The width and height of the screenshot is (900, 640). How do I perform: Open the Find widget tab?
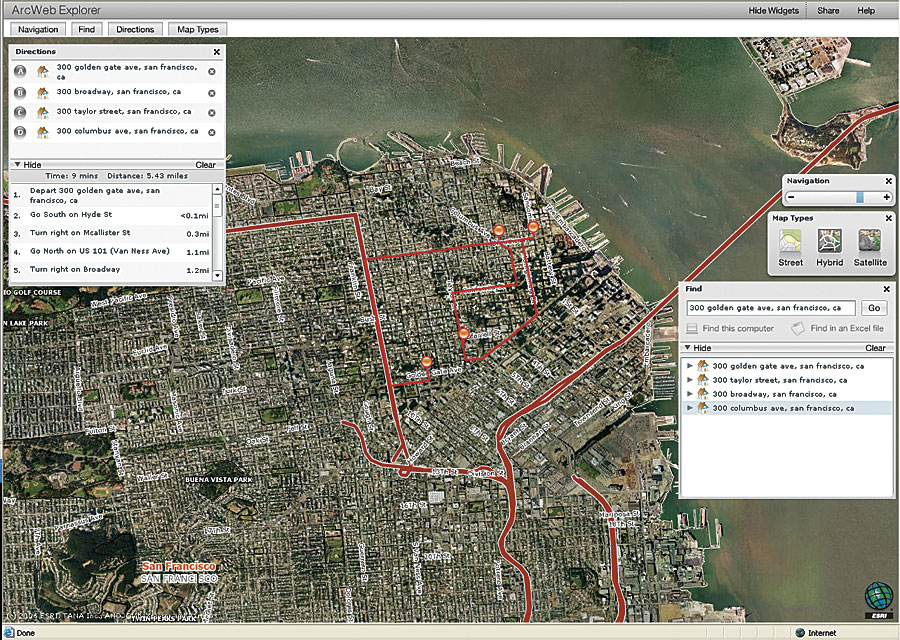pyautogui.click(x=87, y=29)
